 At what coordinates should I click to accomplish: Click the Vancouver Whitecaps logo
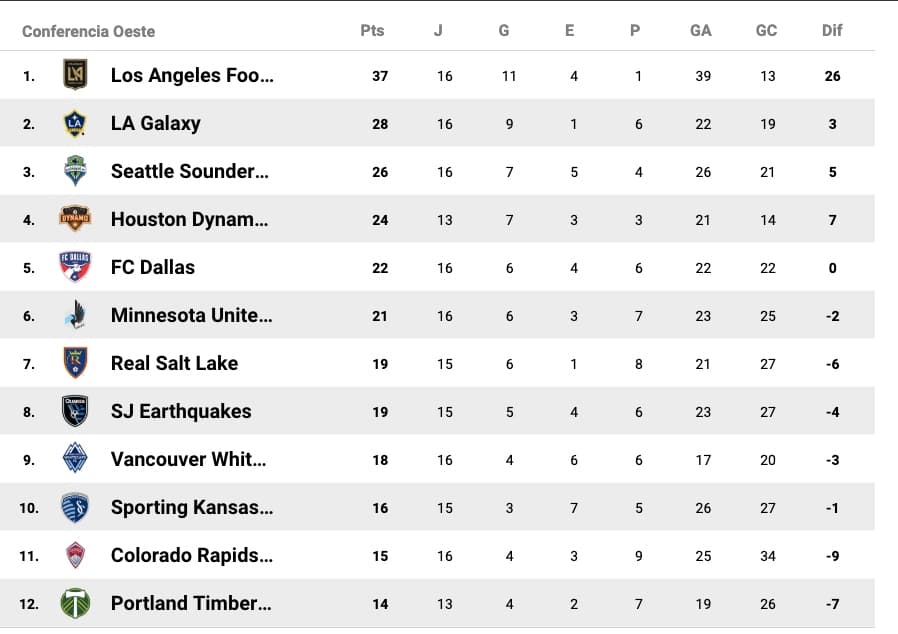(x=75, y=459)
